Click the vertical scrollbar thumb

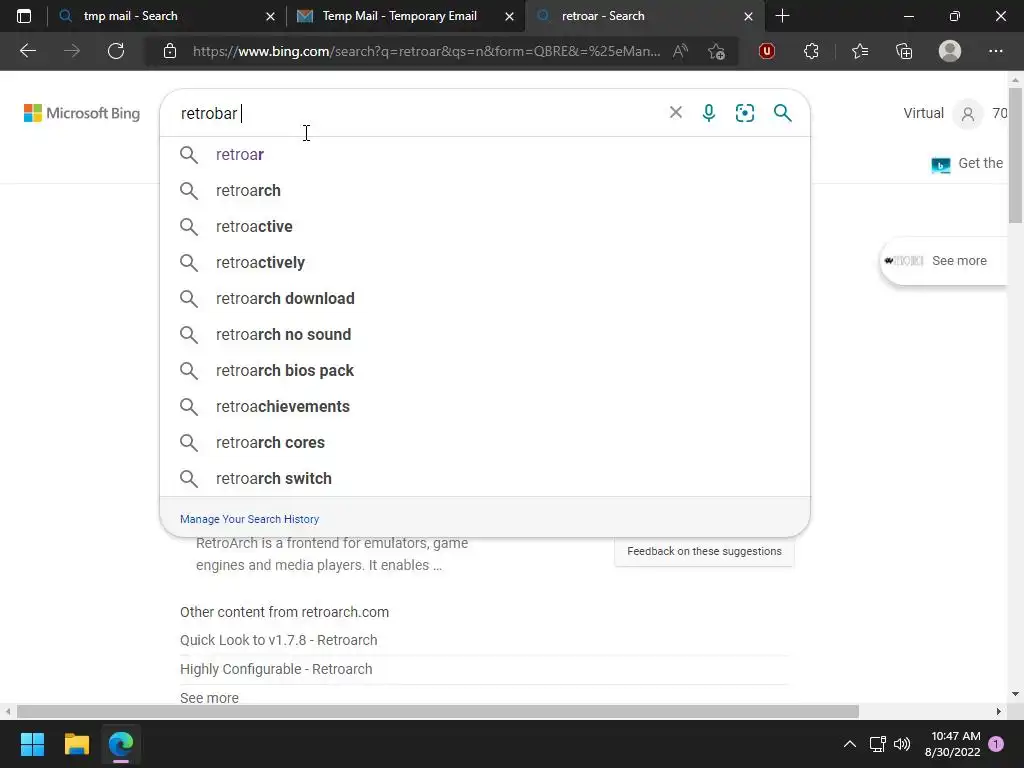point(1016,155)
